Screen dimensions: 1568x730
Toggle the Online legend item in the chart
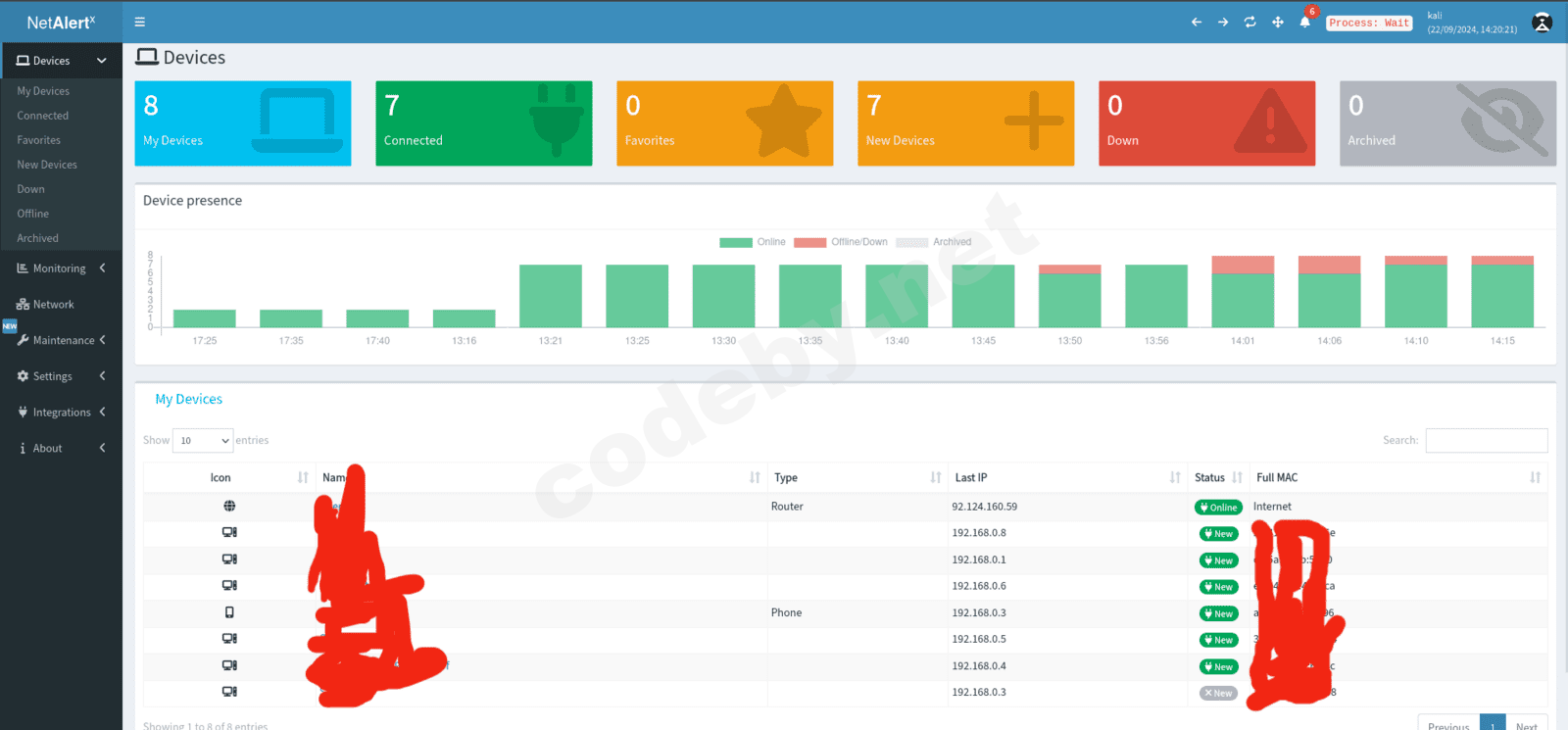tap(753, 242)
